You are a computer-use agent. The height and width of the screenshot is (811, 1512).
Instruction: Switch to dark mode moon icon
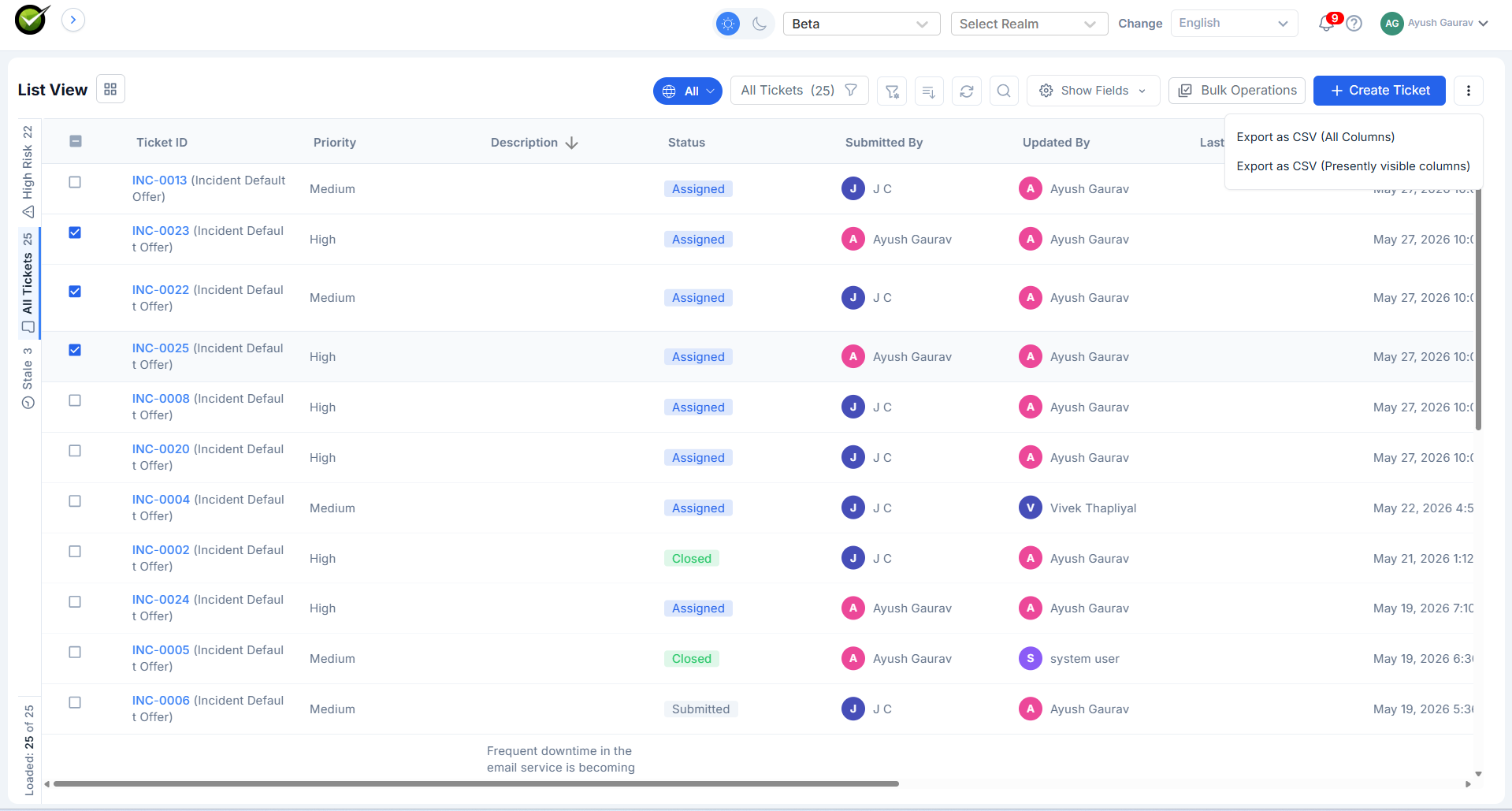point(760,24)
